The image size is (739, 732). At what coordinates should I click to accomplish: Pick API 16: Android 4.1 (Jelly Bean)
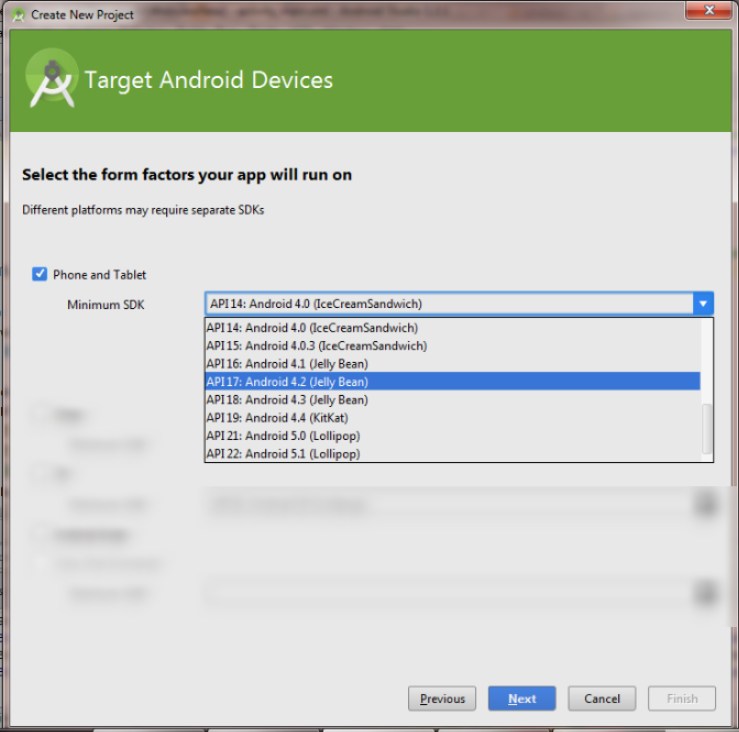click(x=452, y=363)
